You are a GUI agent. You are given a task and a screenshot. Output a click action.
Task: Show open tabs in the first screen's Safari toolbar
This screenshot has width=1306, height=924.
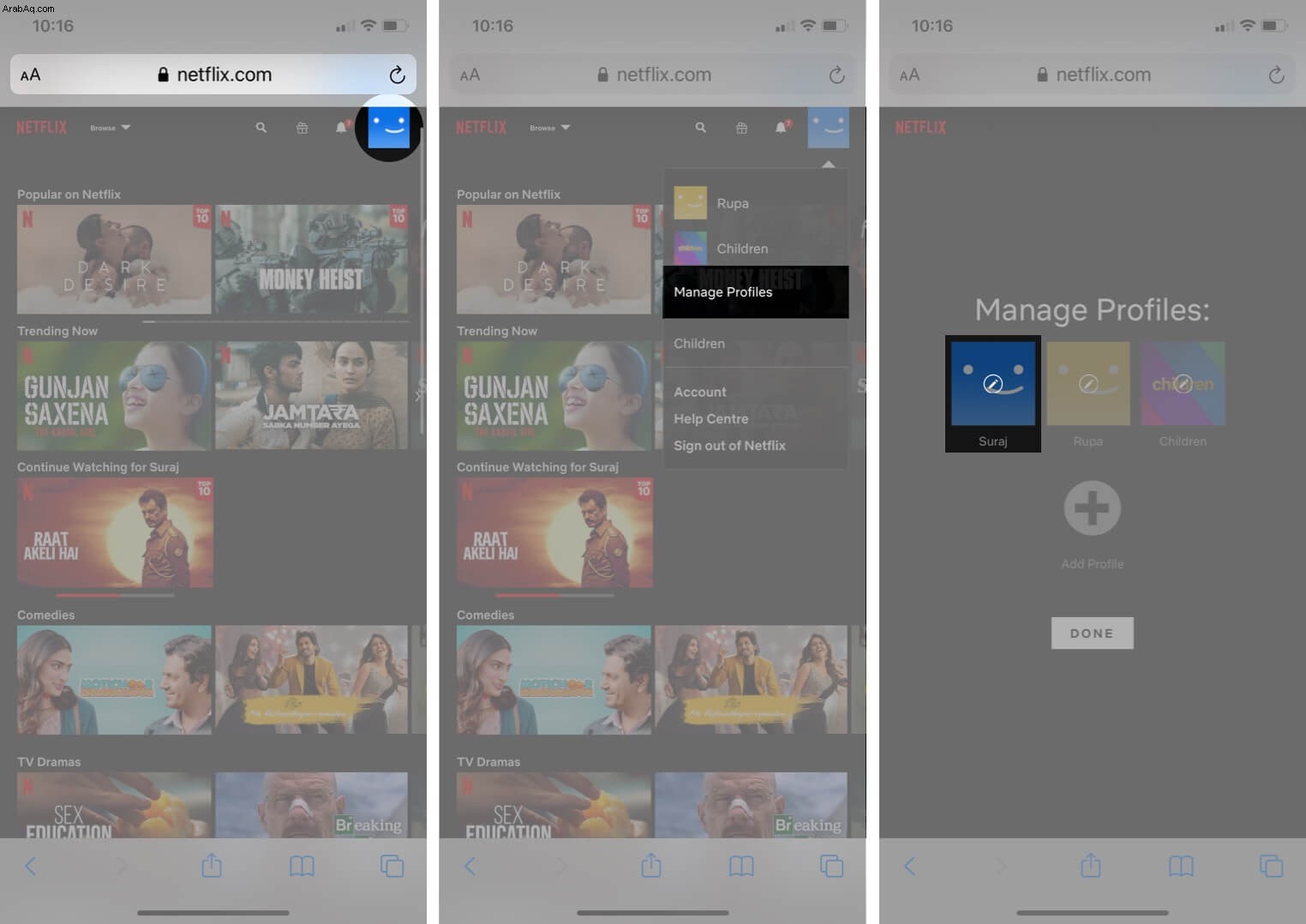392,866
